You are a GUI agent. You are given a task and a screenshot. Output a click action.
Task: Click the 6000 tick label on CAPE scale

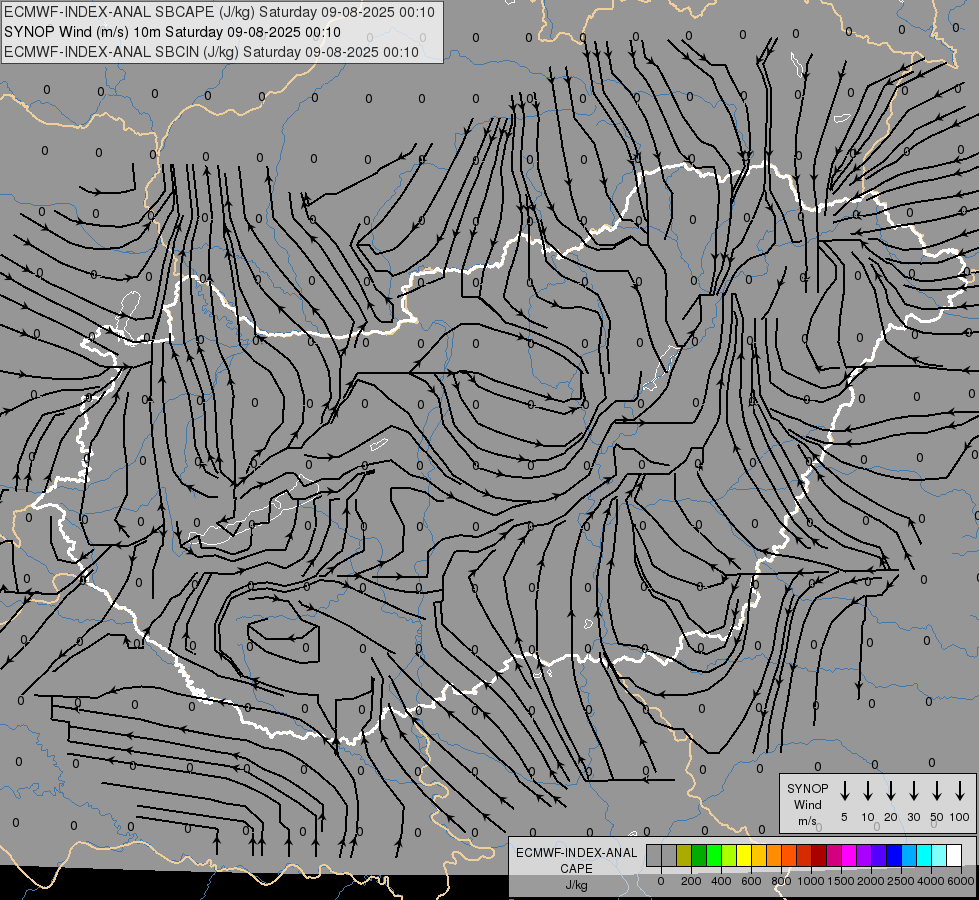961,881
